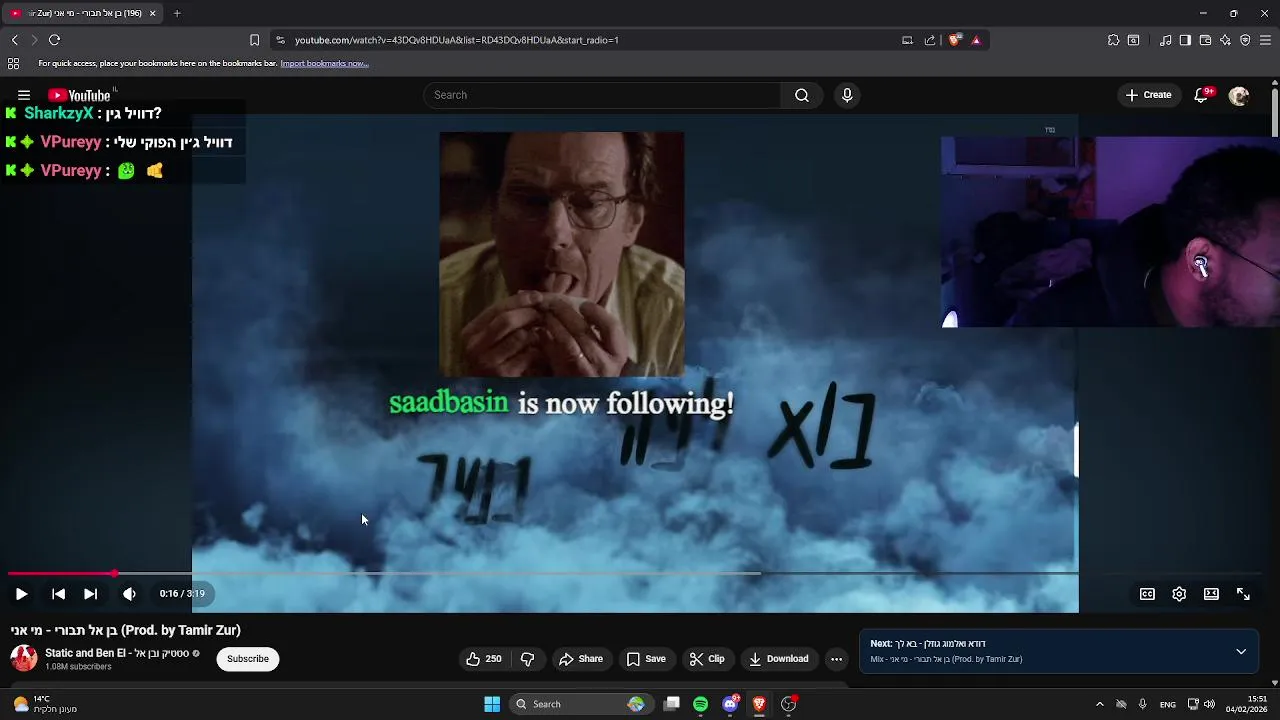Click the red progress scrubber handle
1280x720 pixels.
click(x=114, y=574)
